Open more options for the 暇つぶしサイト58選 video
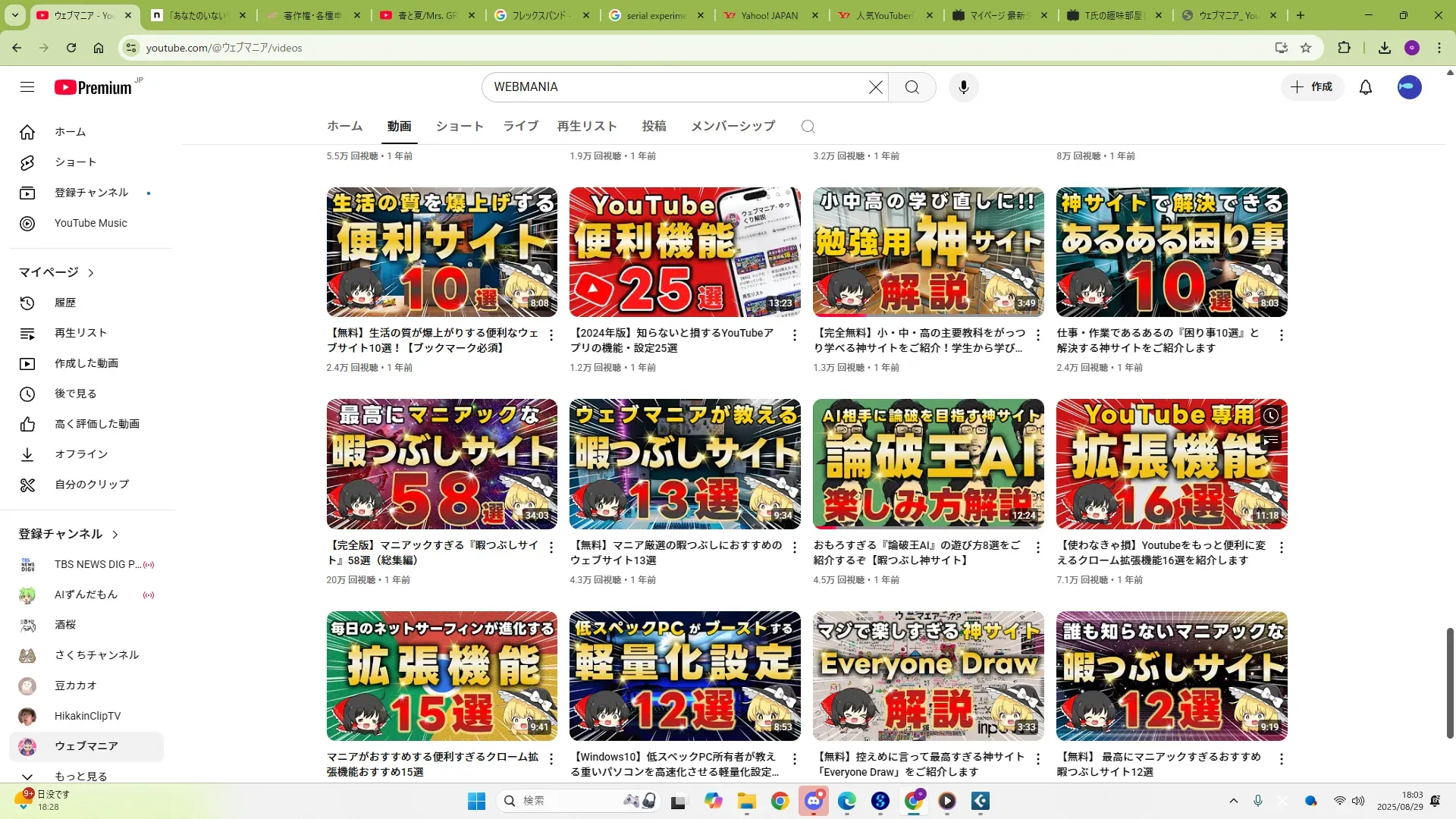This screenshot has width=1456, height=819. [x=551, y=547]
